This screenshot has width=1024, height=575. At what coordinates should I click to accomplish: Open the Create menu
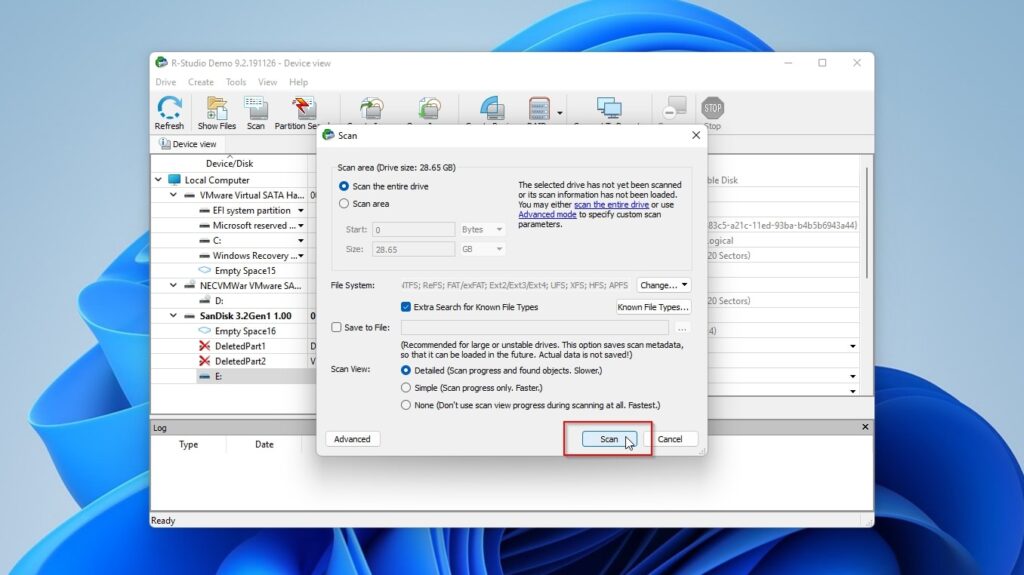pyautogui.click(x=200, y=82)
